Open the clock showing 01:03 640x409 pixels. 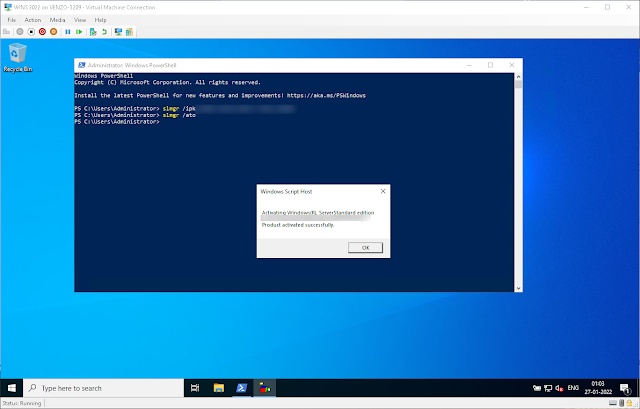click(x=598, y=388)
